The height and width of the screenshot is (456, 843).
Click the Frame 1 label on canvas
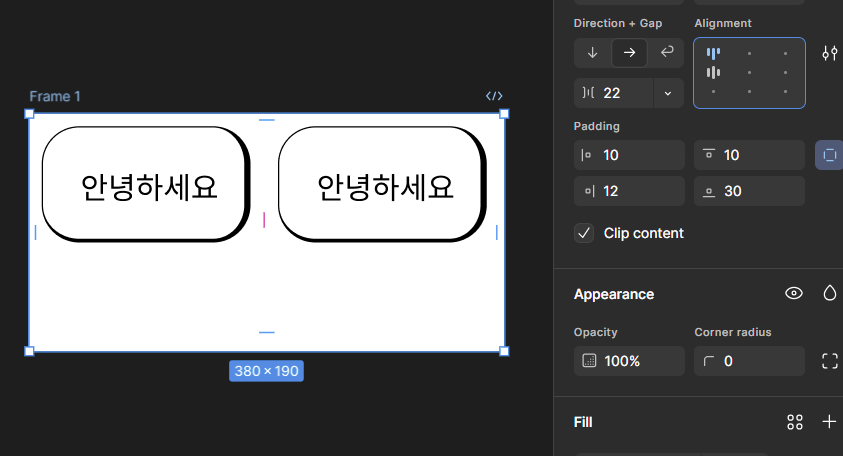pyautogui.click(x=55, y=96)
